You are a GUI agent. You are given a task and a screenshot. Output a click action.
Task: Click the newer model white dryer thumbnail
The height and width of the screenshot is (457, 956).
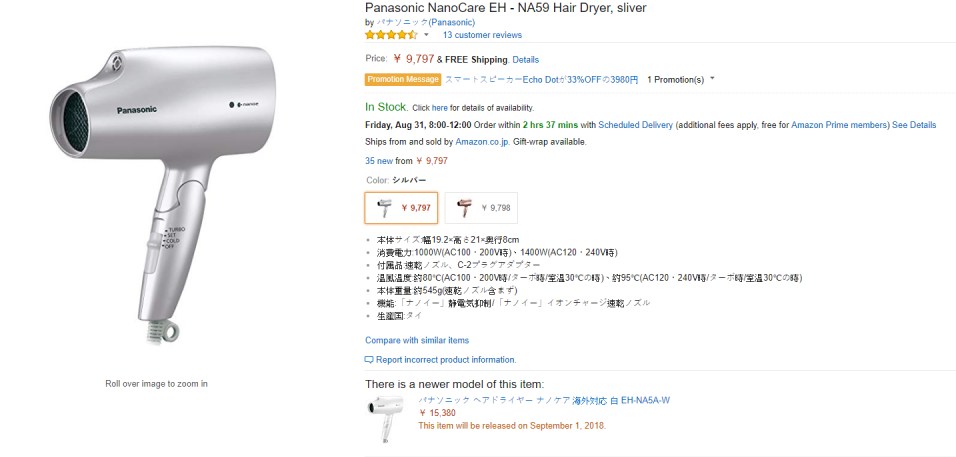point(387,417)
